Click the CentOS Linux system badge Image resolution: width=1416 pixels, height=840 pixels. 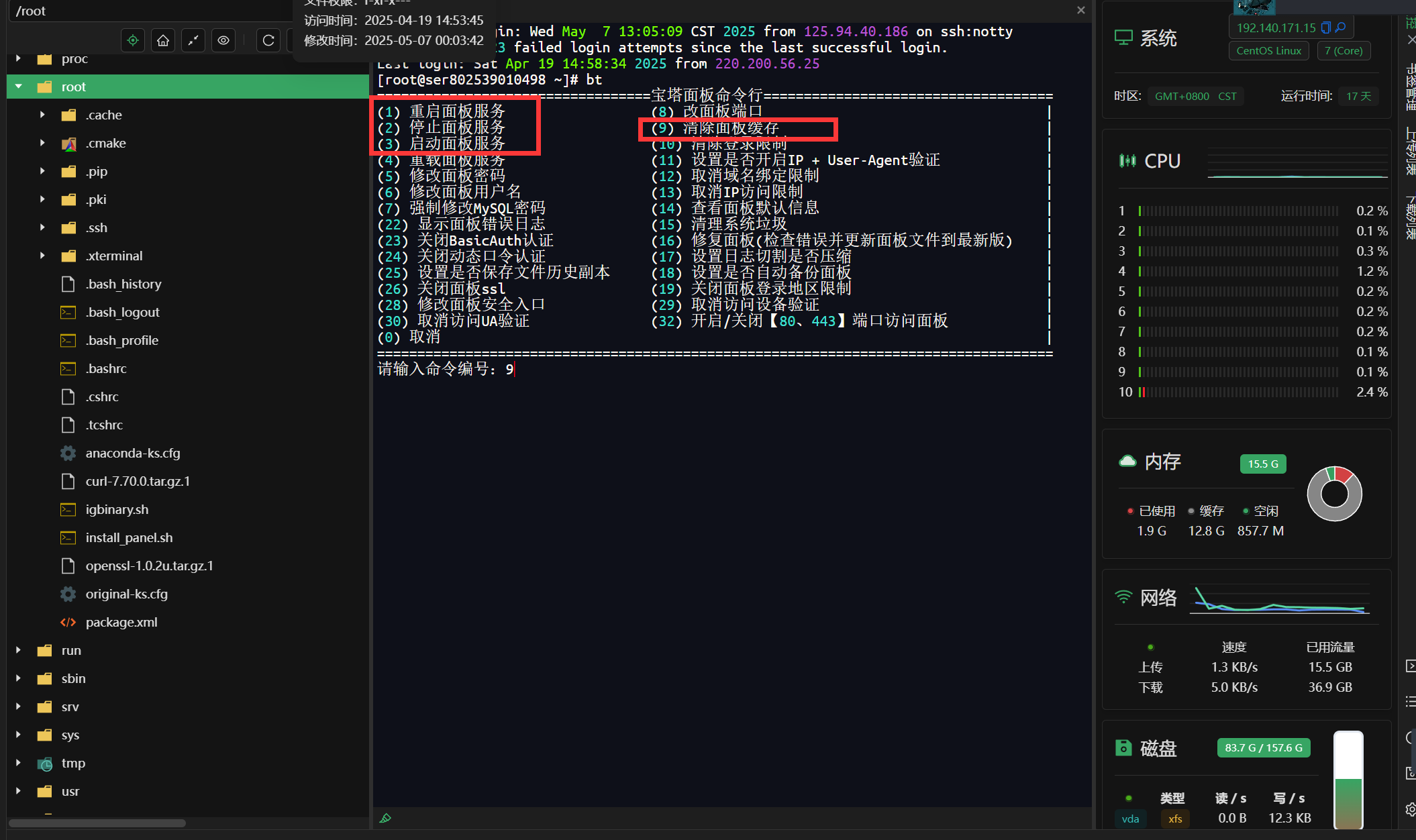1268,50
